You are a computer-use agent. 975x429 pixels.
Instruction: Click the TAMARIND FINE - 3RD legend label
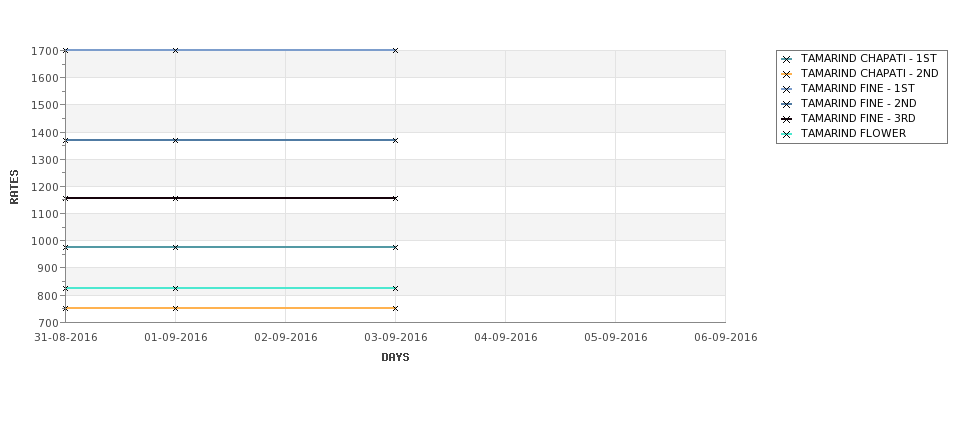(858, 119)
